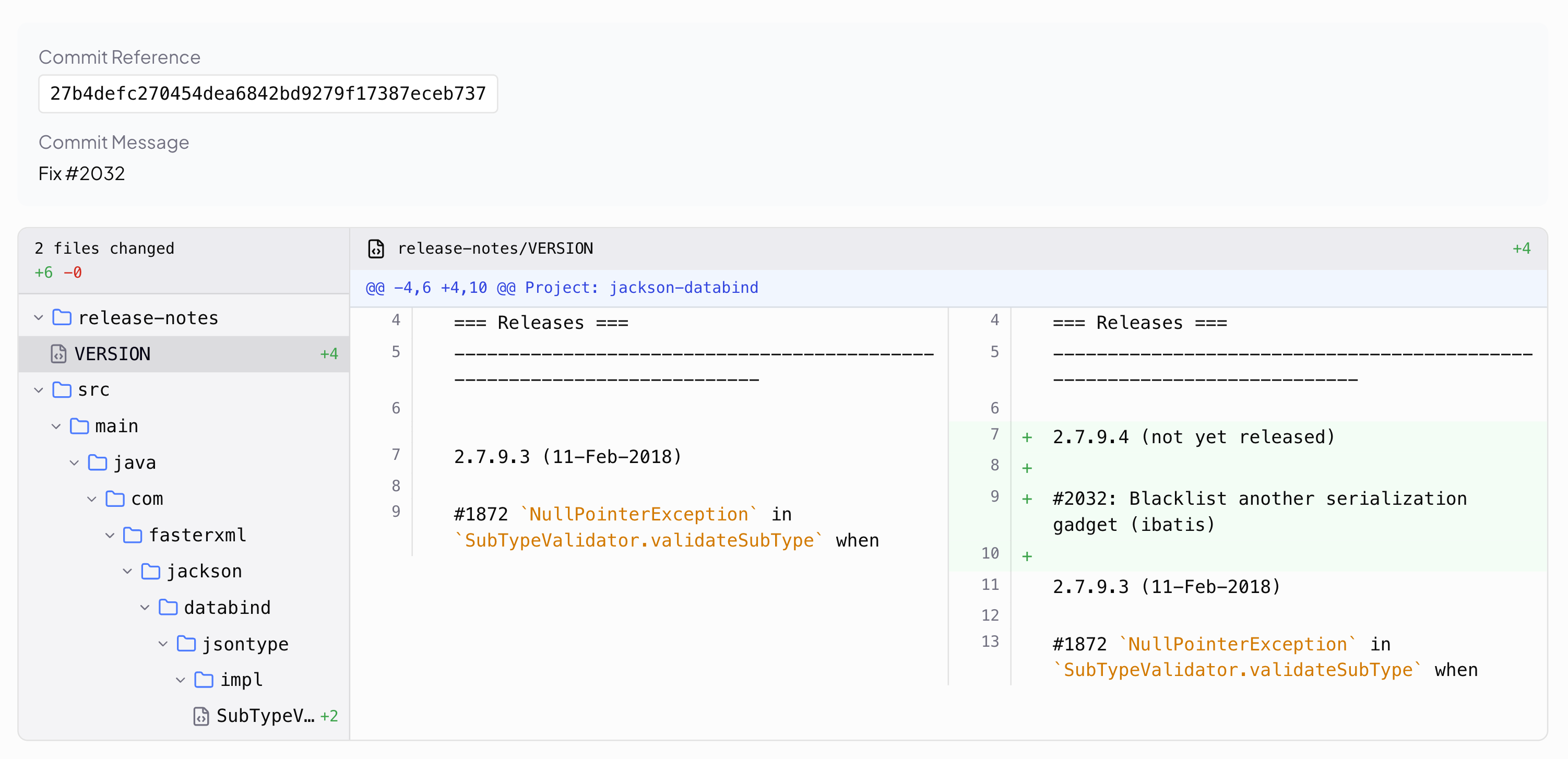Collapse the main folder chevron
The image size is (1568, 759).
(x=56, y=426)
